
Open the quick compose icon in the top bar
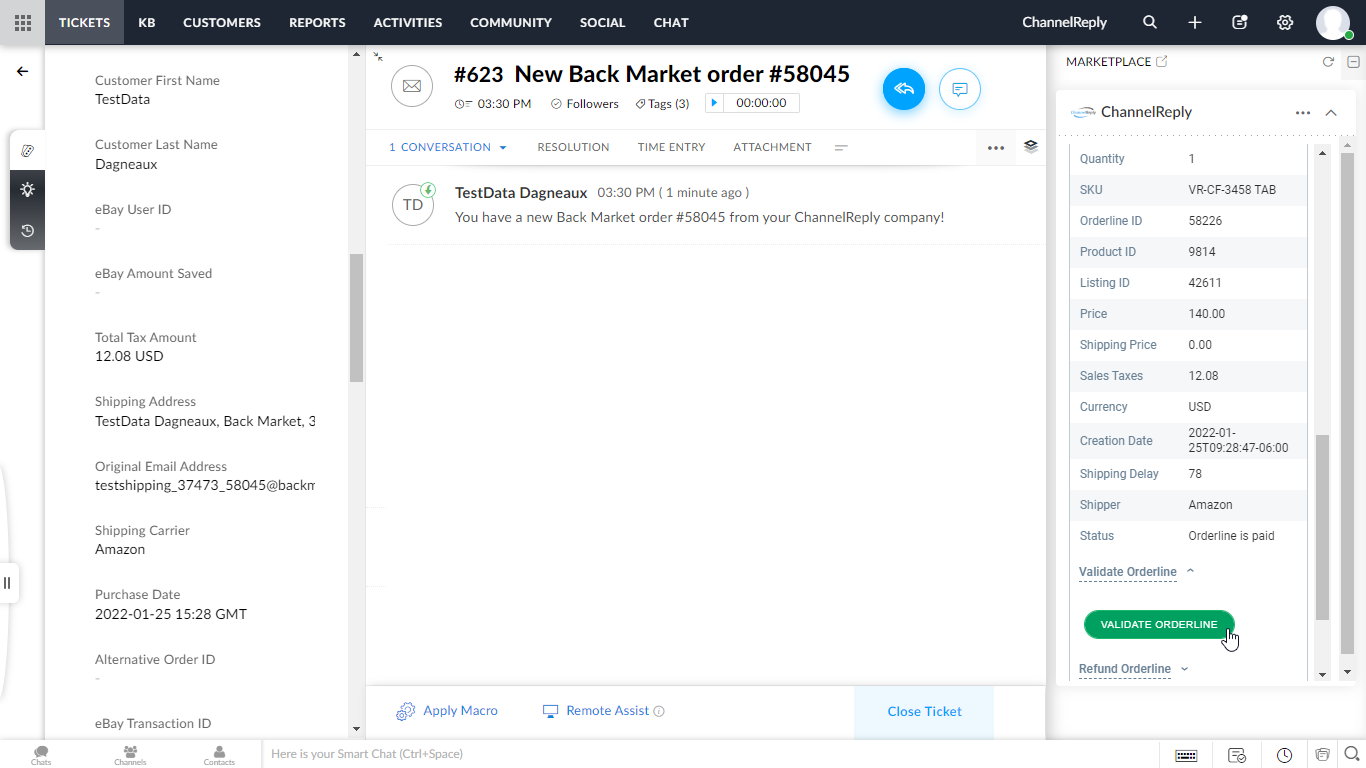coord(1240,22)
